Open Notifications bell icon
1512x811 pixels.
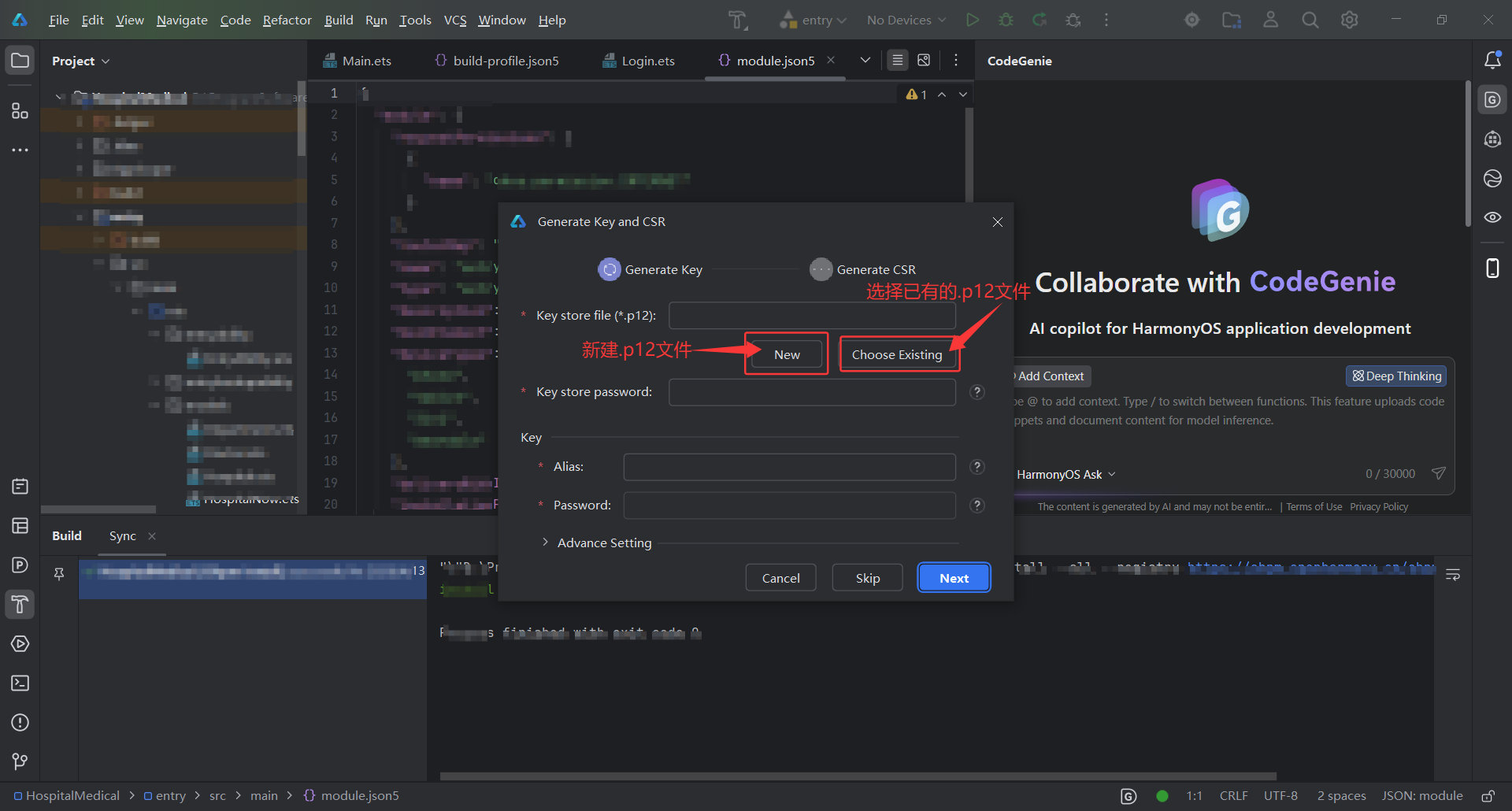pyautogui.click(x=1492, y=60)
